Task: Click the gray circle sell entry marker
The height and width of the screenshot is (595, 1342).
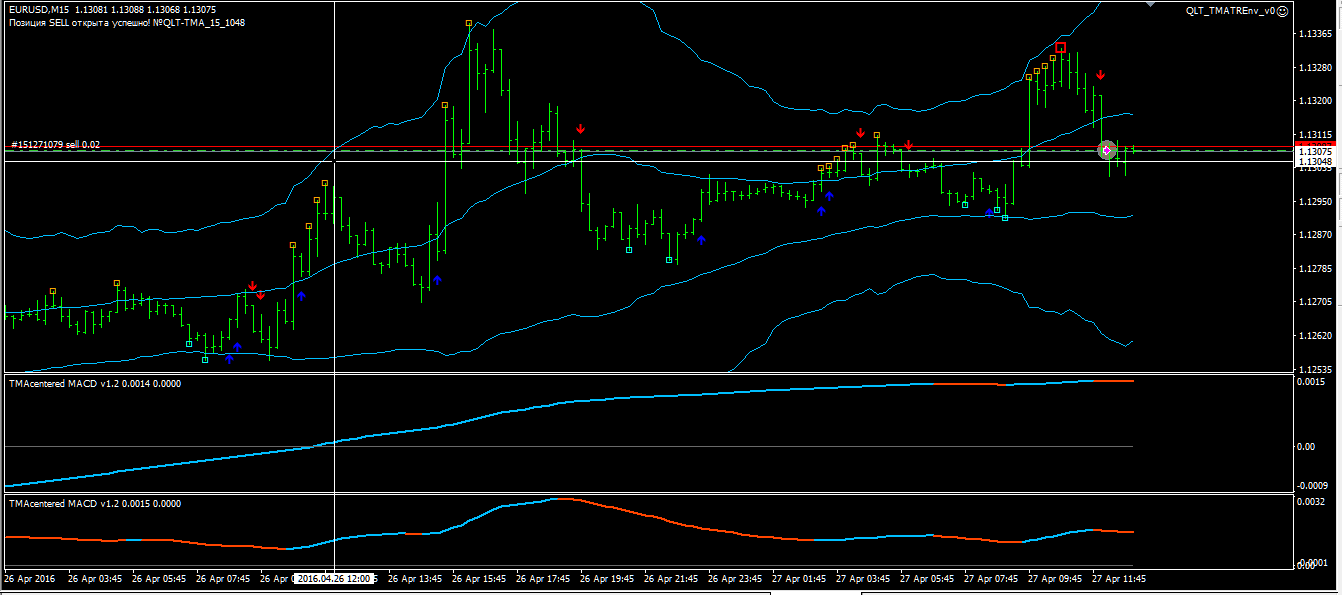Action: 1106,150
